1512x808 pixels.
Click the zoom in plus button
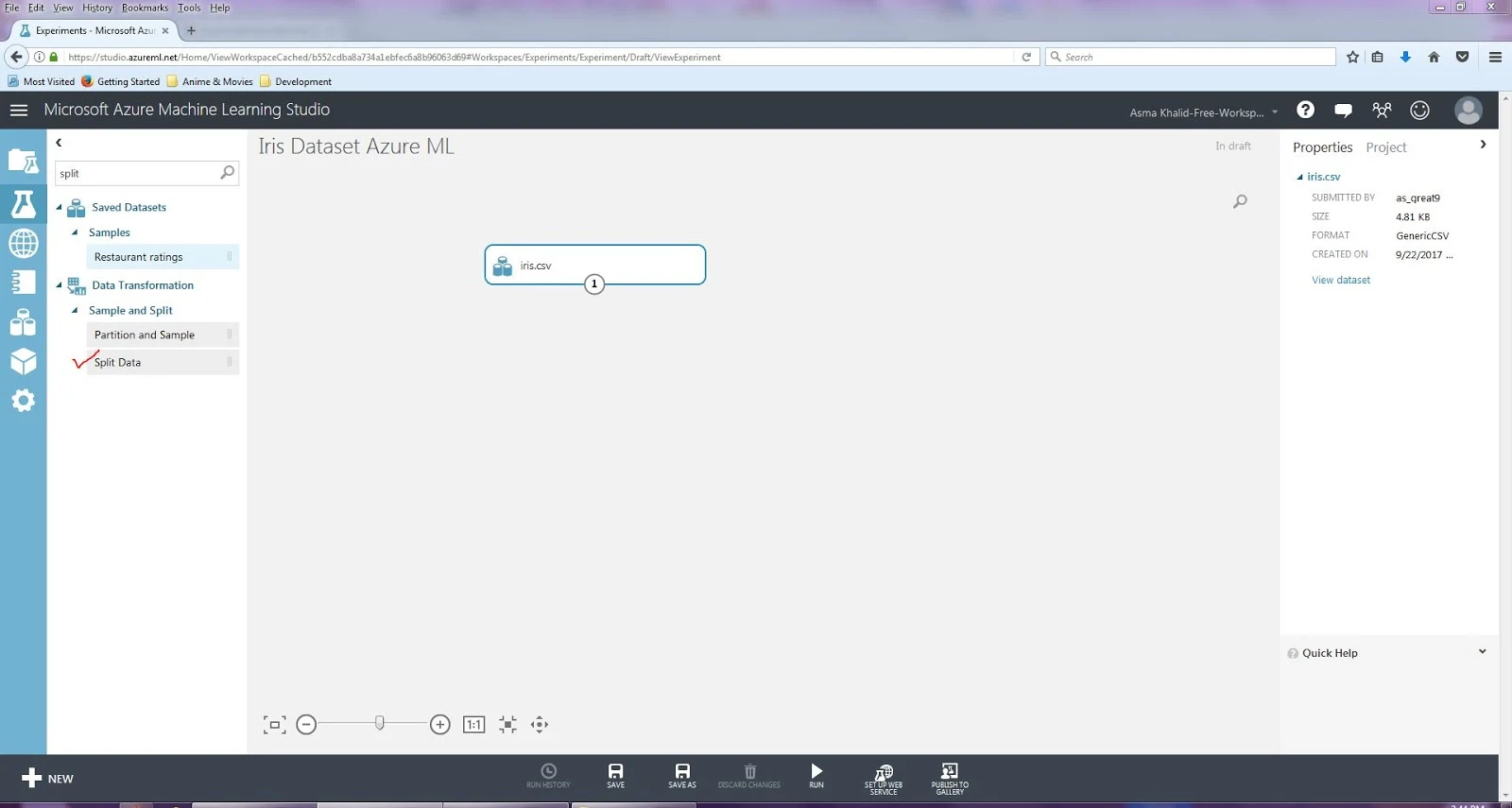tap(439, 725)
